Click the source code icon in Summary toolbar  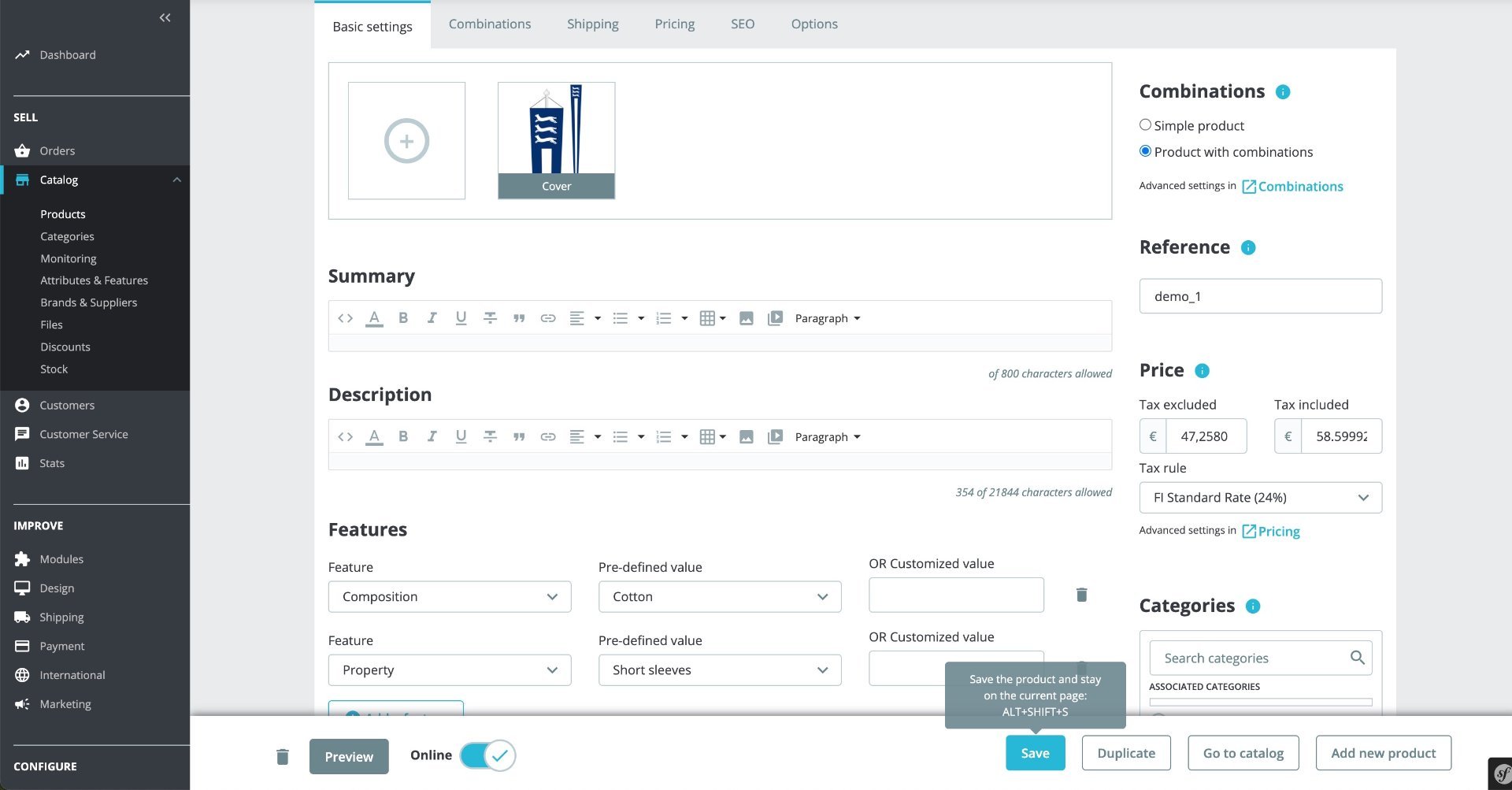click(345, 318)
